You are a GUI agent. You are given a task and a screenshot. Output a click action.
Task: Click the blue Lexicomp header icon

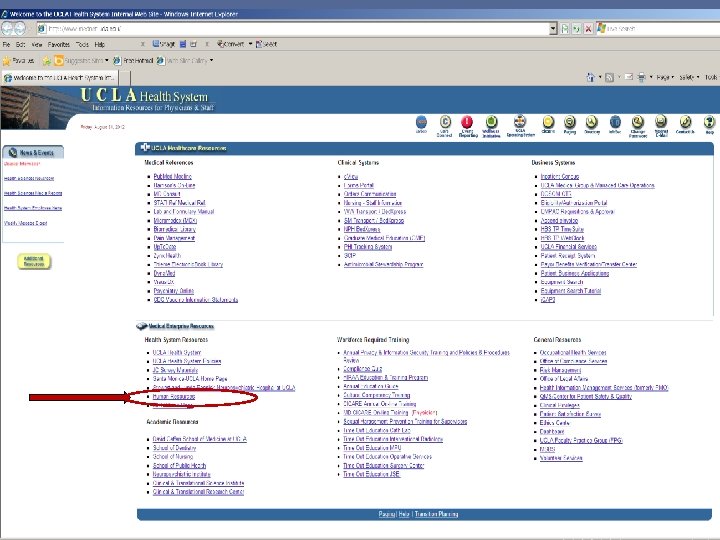click(421, 122)
